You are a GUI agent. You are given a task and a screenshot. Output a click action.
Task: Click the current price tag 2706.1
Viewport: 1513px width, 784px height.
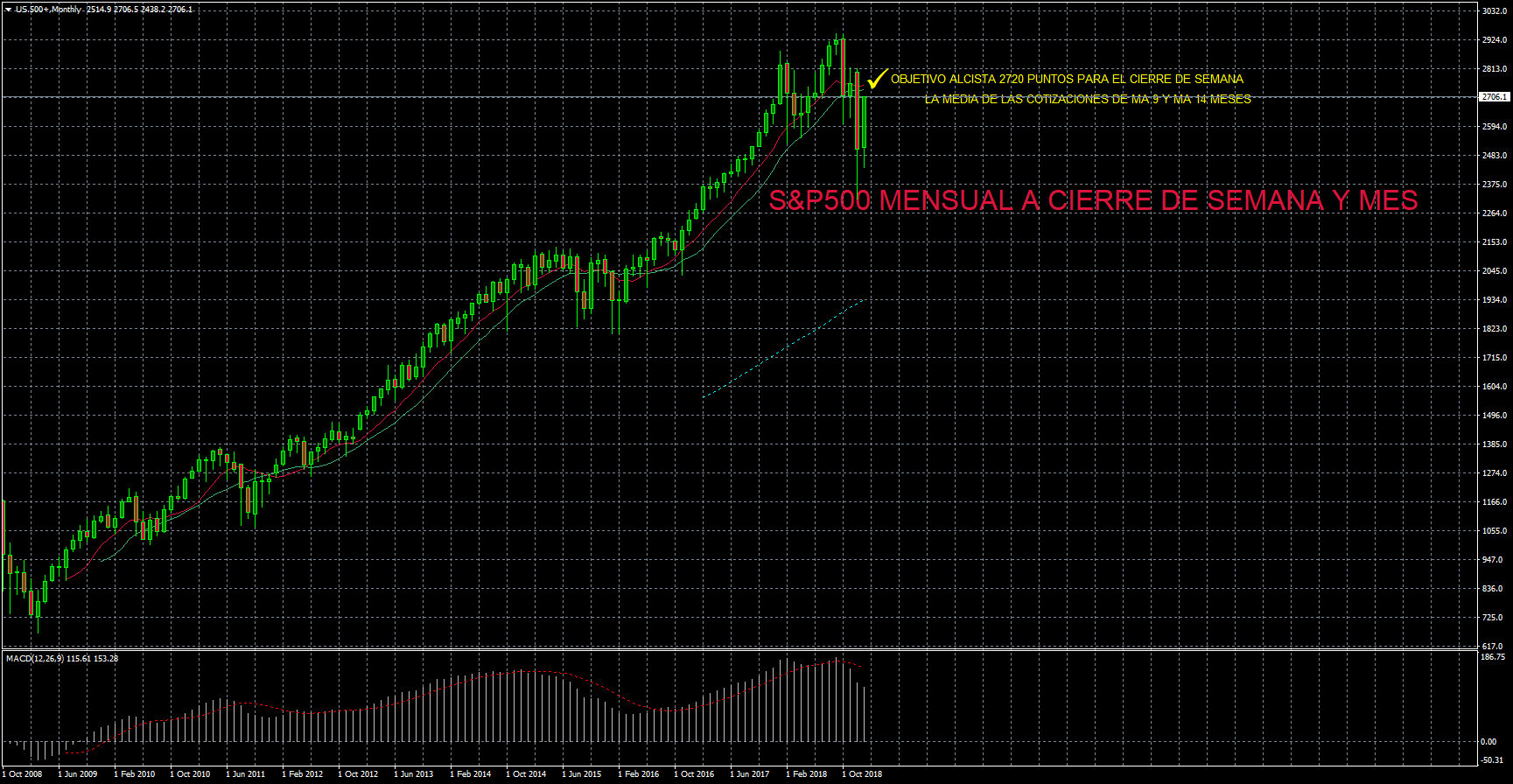point(1494,97)
